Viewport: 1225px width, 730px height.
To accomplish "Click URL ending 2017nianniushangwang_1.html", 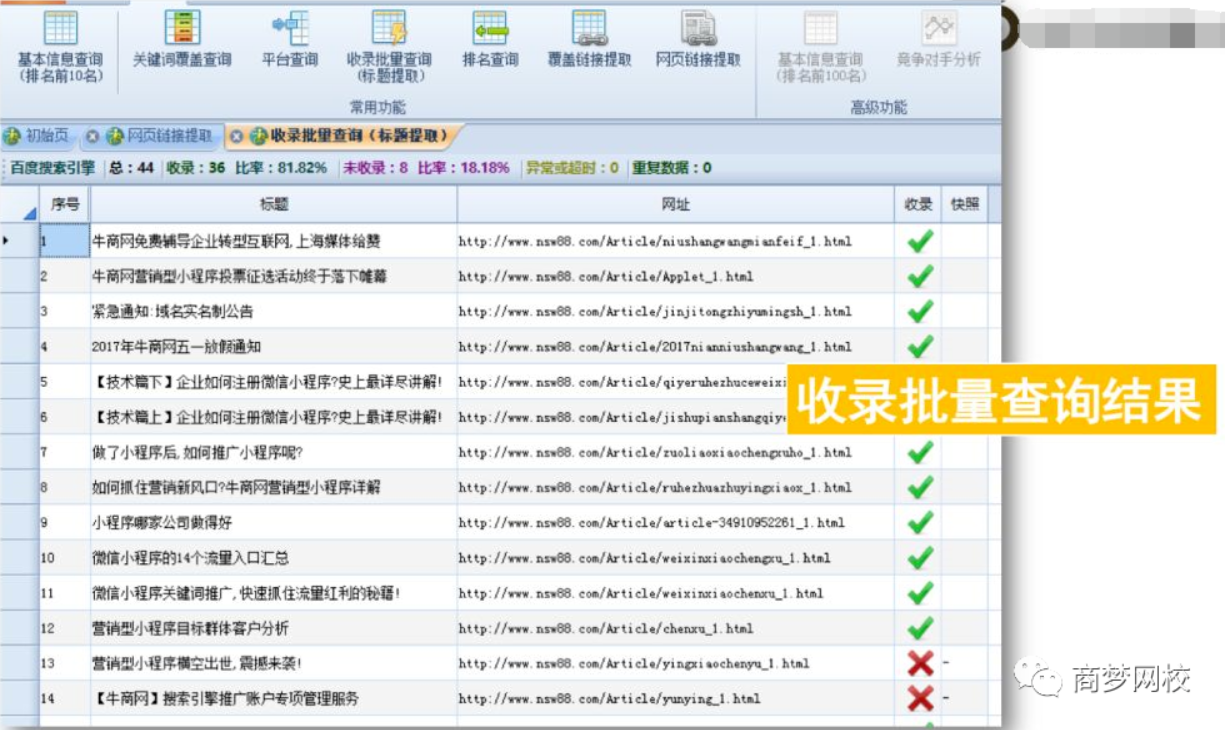I will pyautogui.click(x=655, y=347).
